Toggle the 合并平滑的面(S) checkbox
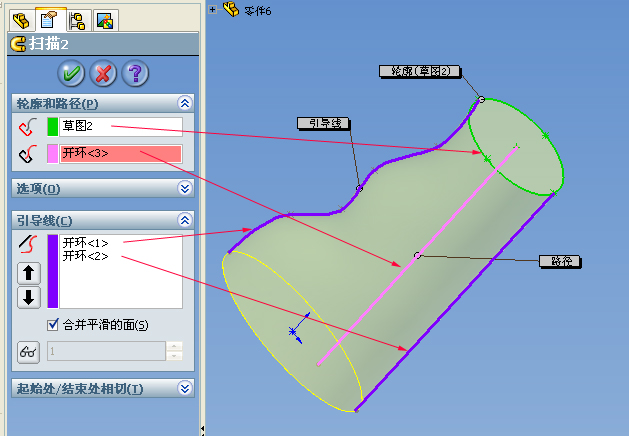 click(x=53, y=324)
